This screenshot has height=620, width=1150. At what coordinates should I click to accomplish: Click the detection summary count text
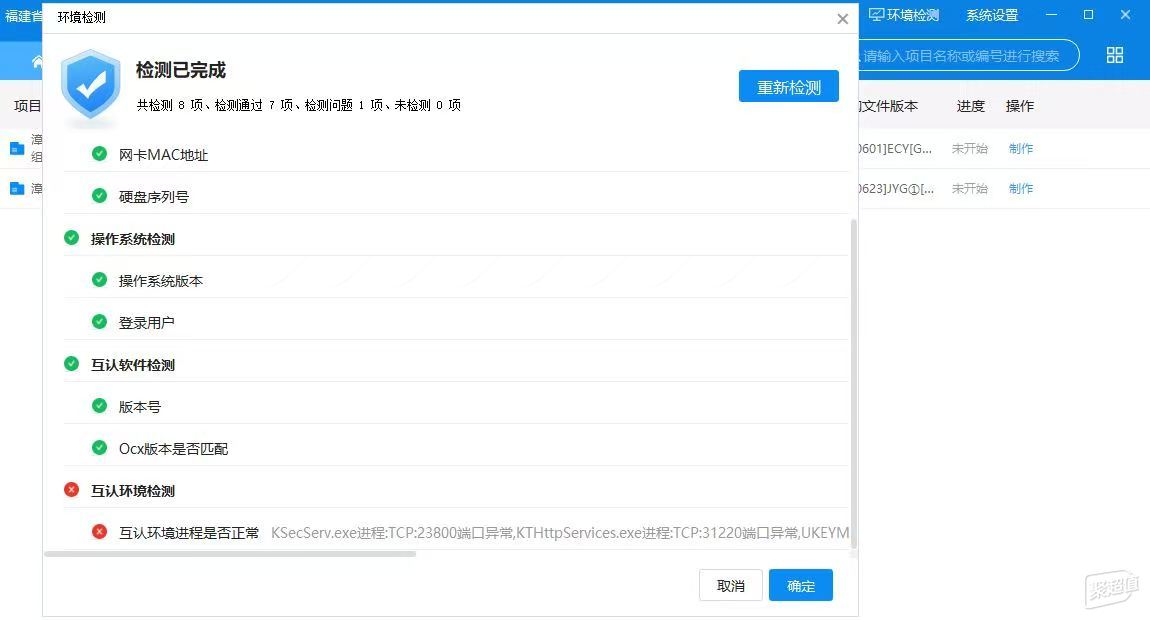[x=299, y=105]
